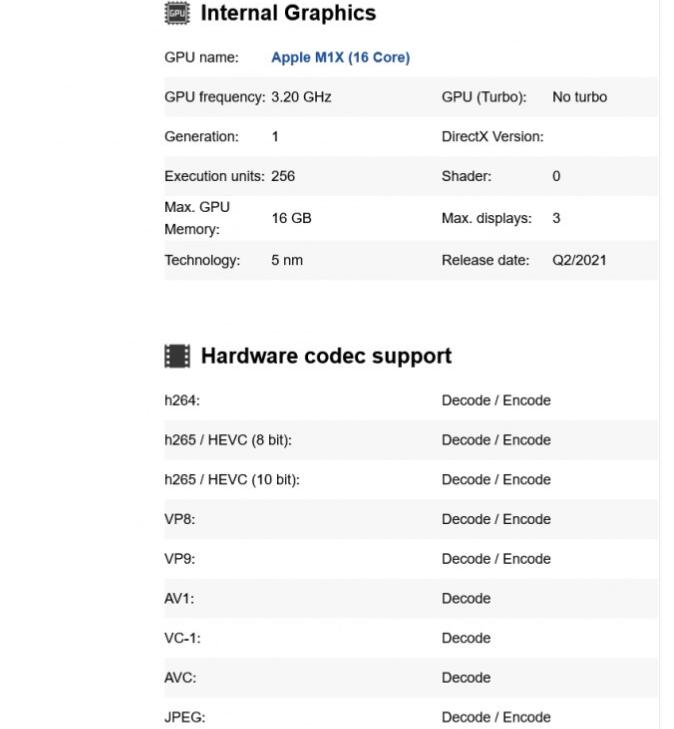Viewport: 674px width, 729px height.
Task: Click the Hardware codec support heading
Action: 326,356
